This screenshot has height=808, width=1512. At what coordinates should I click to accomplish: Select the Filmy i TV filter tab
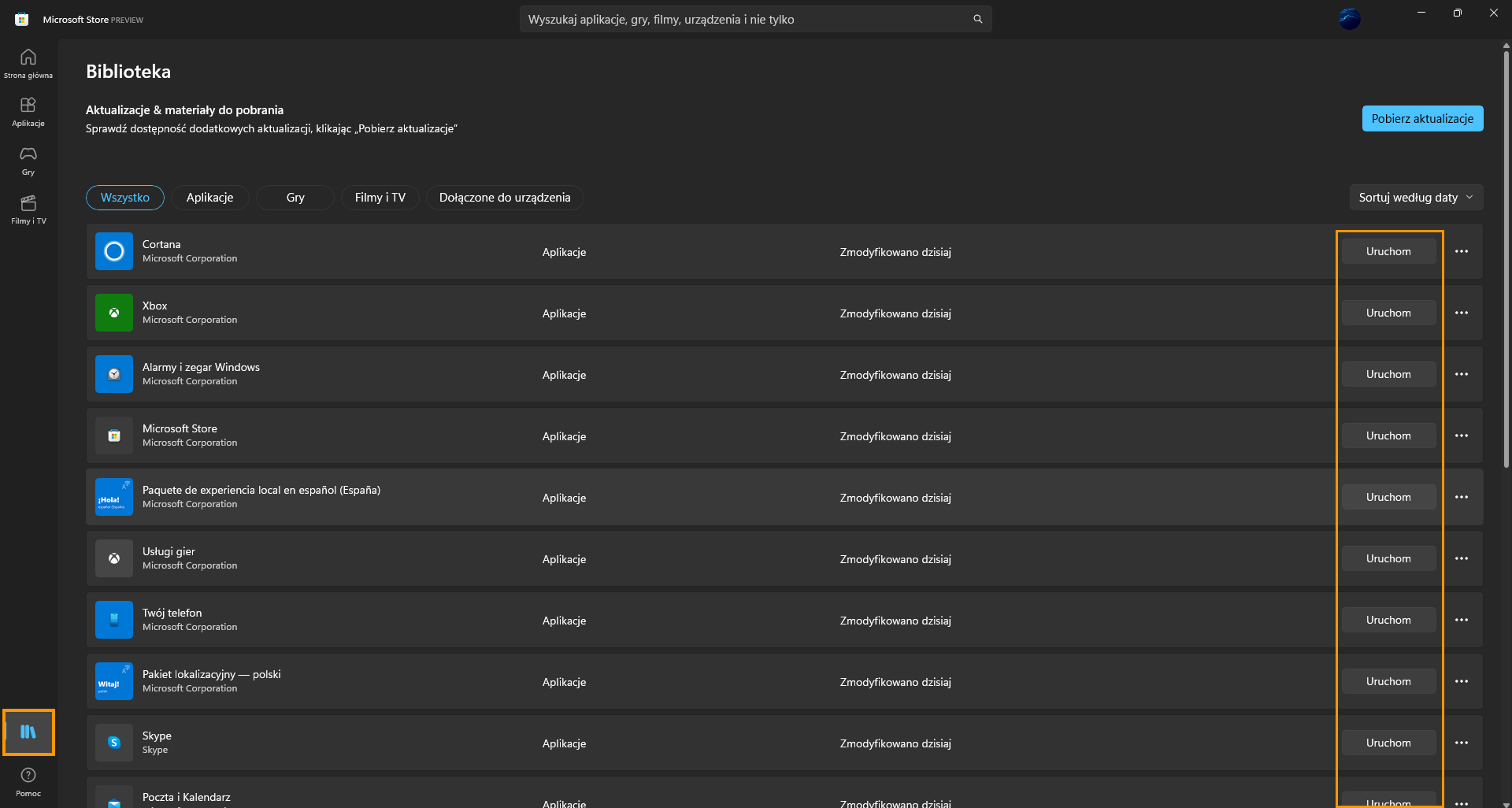(380, 198)
